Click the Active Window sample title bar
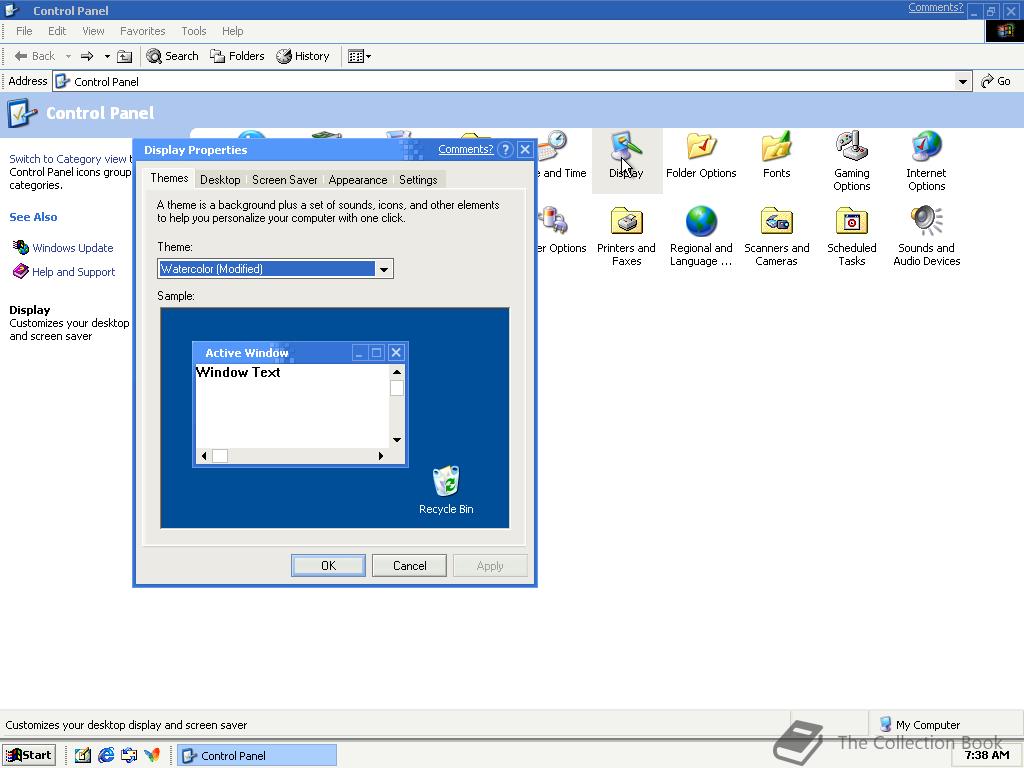 (x=300, y=353)
